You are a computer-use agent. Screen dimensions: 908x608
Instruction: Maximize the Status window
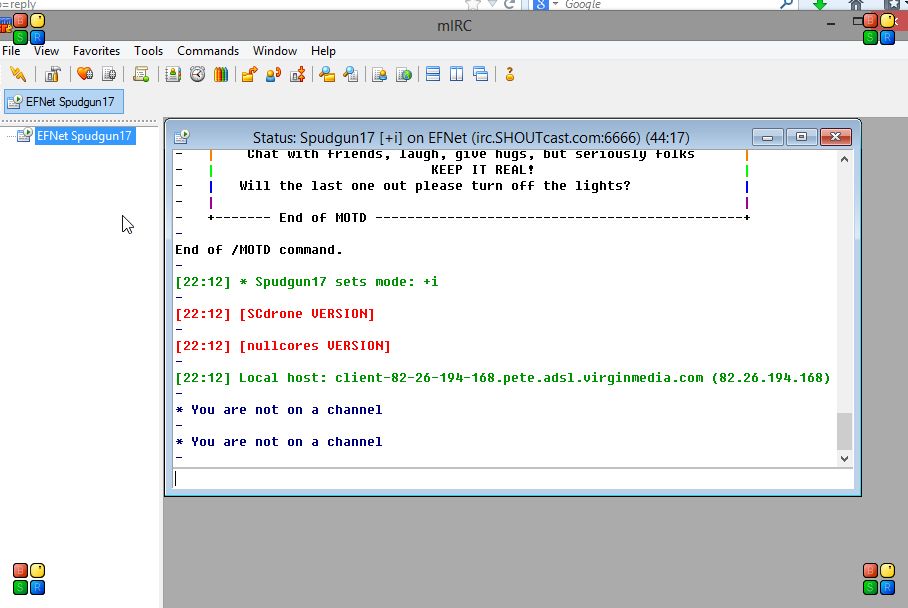(801, 137)
